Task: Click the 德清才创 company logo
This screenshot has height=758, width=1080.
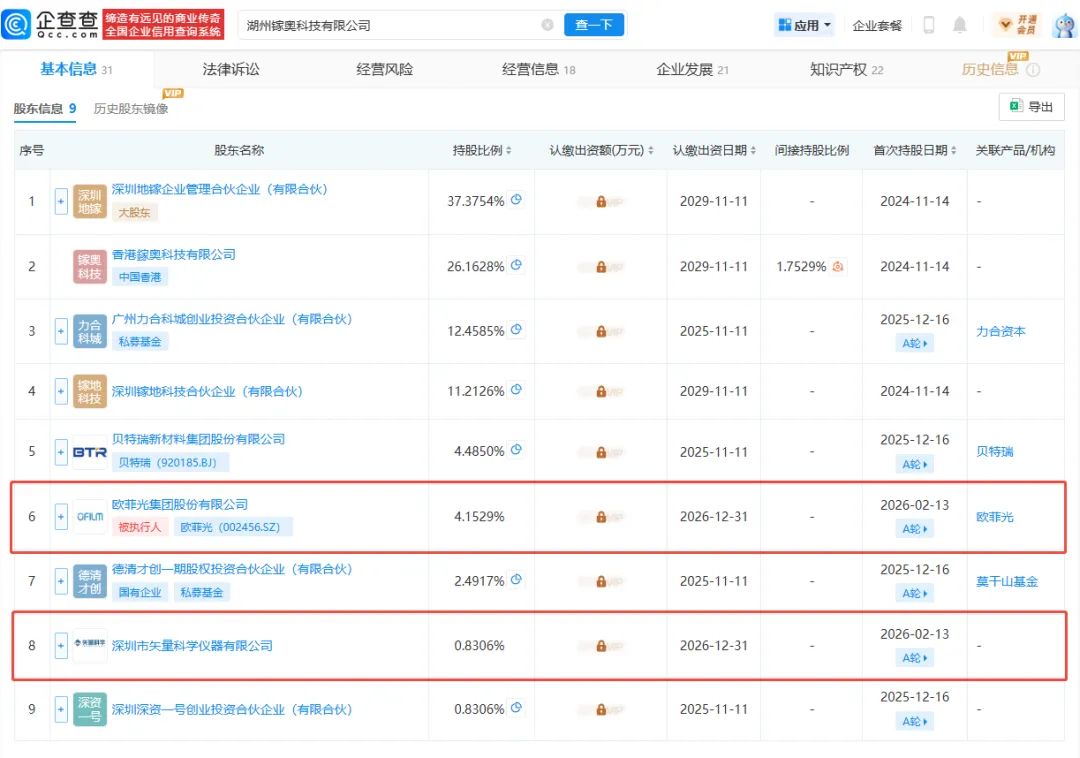Action: coord(90,581)
